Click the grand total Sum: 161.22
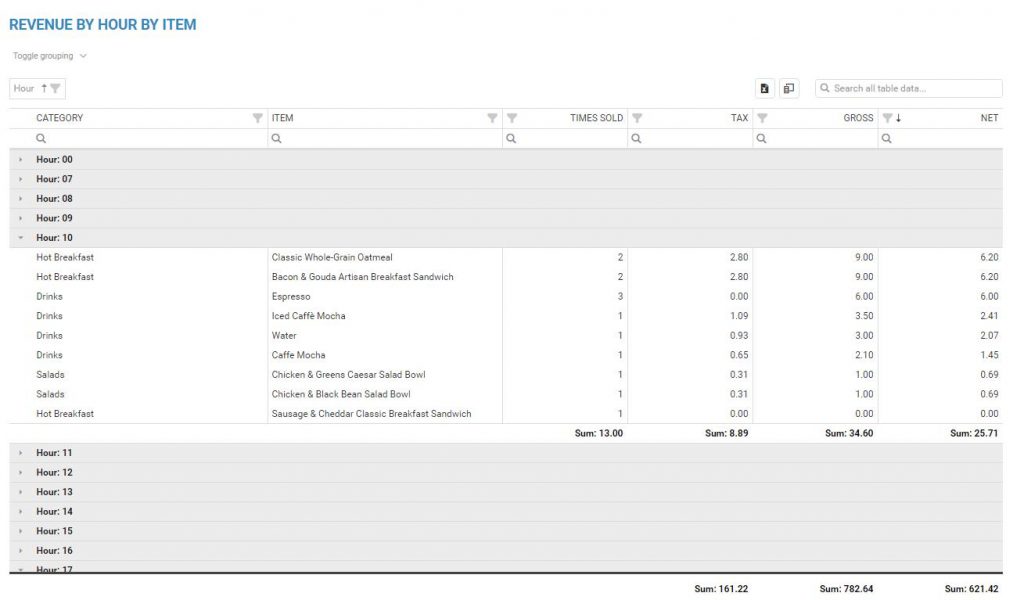Image resolution: width=1024 pixels, height=600 pixels. 721,589
